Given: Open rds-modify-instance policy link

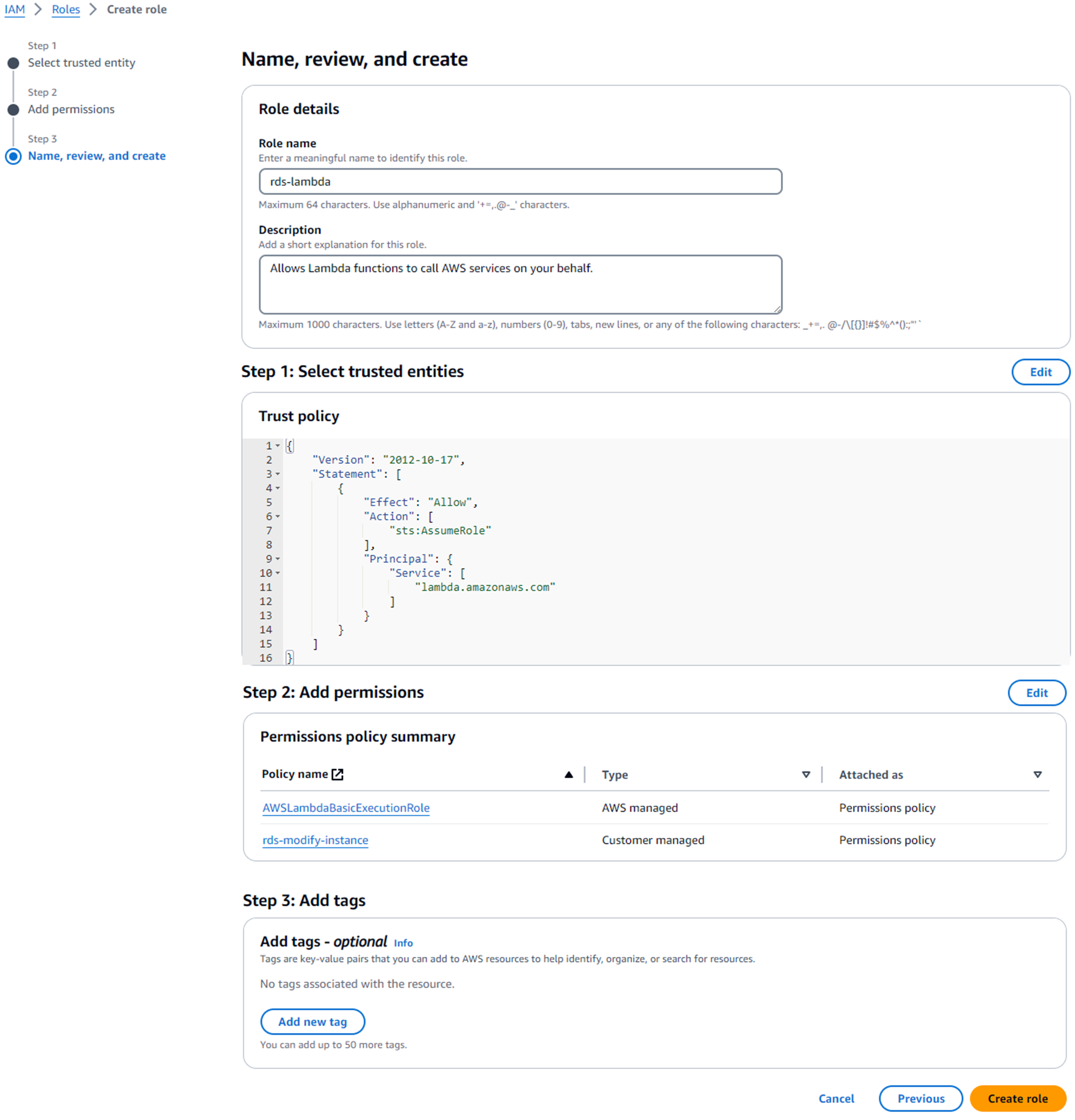Looking at the screenshot, I should 315,840.
